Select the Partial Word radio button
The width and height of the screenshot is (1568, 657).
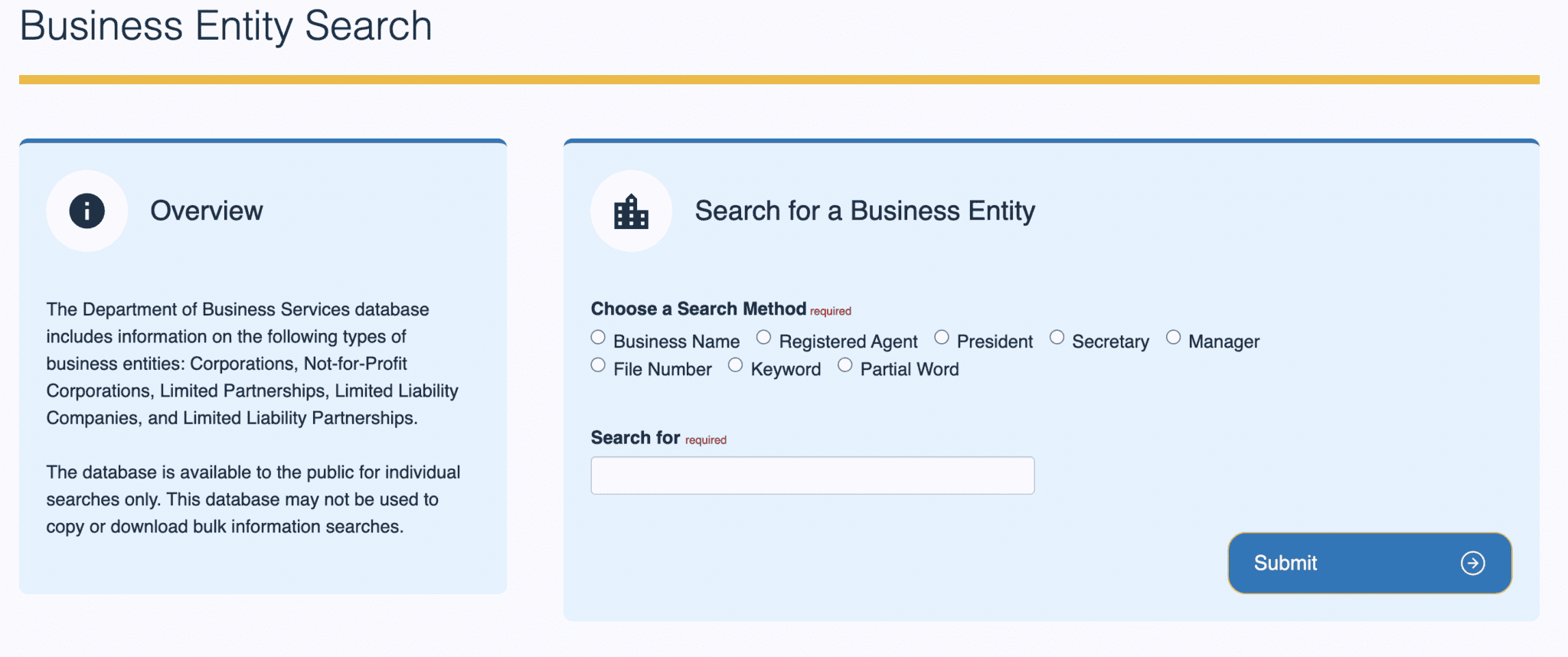[844, 365]
